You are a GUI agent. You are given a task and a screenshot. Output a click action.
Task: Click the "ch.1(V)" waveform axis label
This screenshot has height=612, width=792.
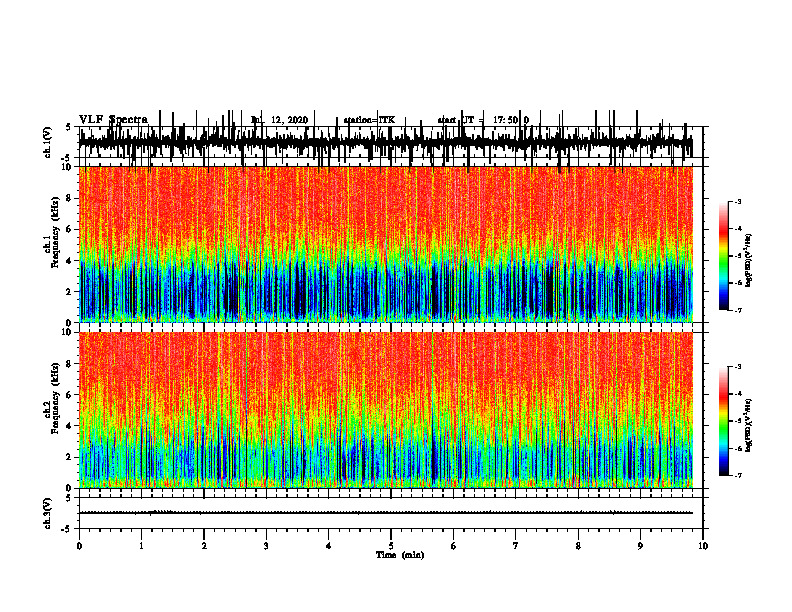[x=48, y=142]
